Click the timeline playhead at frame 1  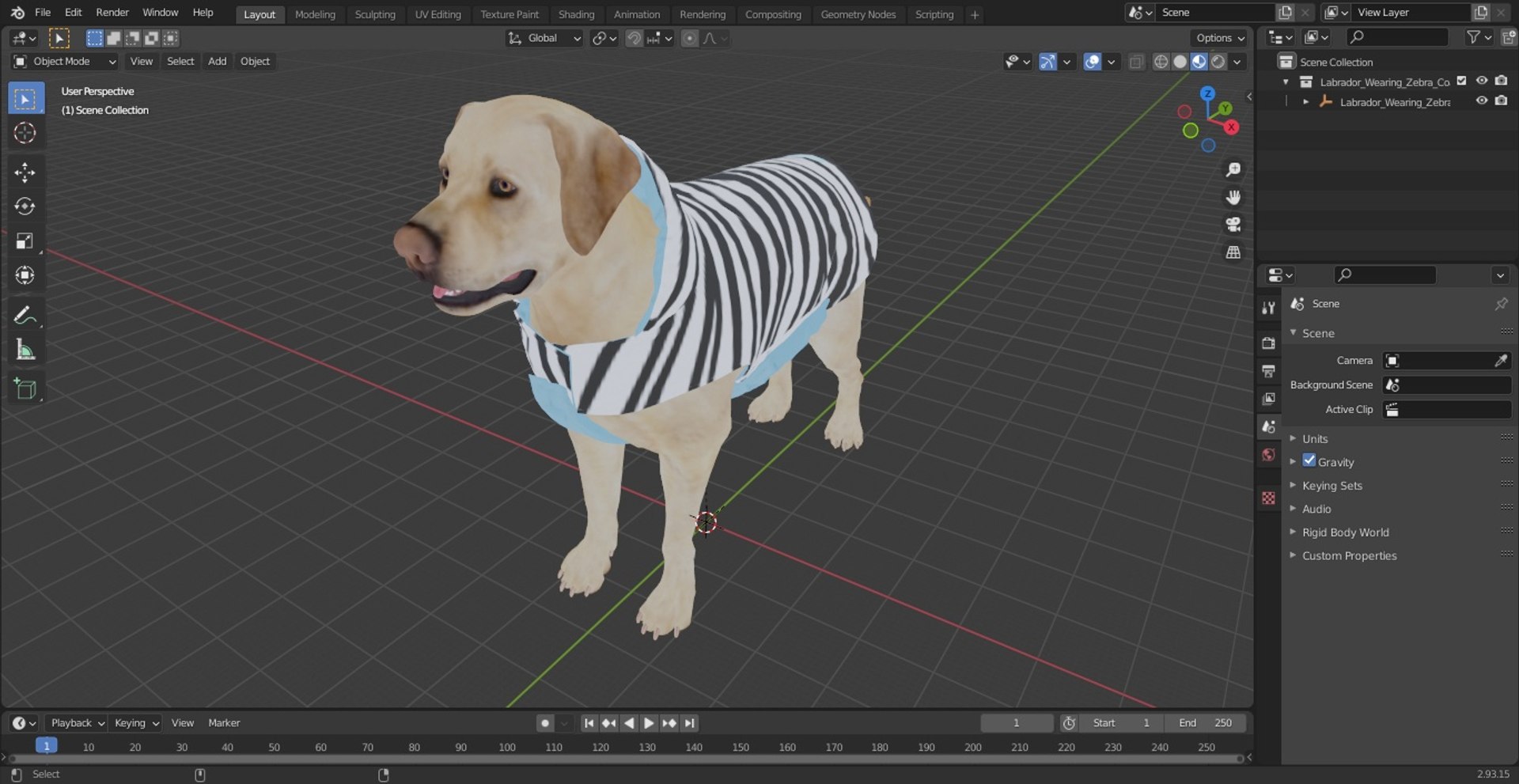click(x=47, y=746)
